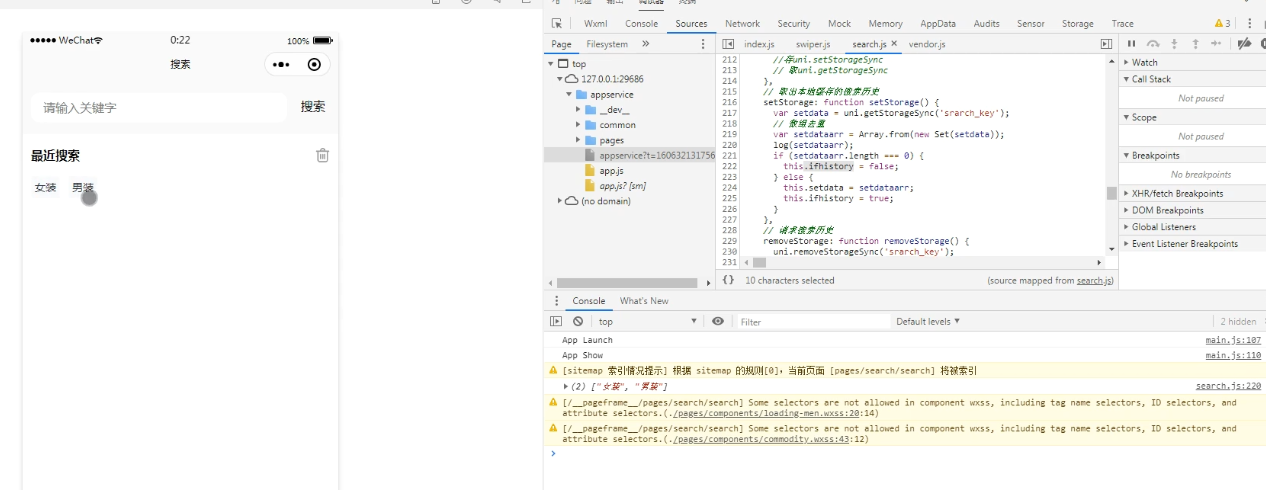1266x490 pixels.
Task: Toggle the debugger sidebar icon
Action: tap(1106, 44)
